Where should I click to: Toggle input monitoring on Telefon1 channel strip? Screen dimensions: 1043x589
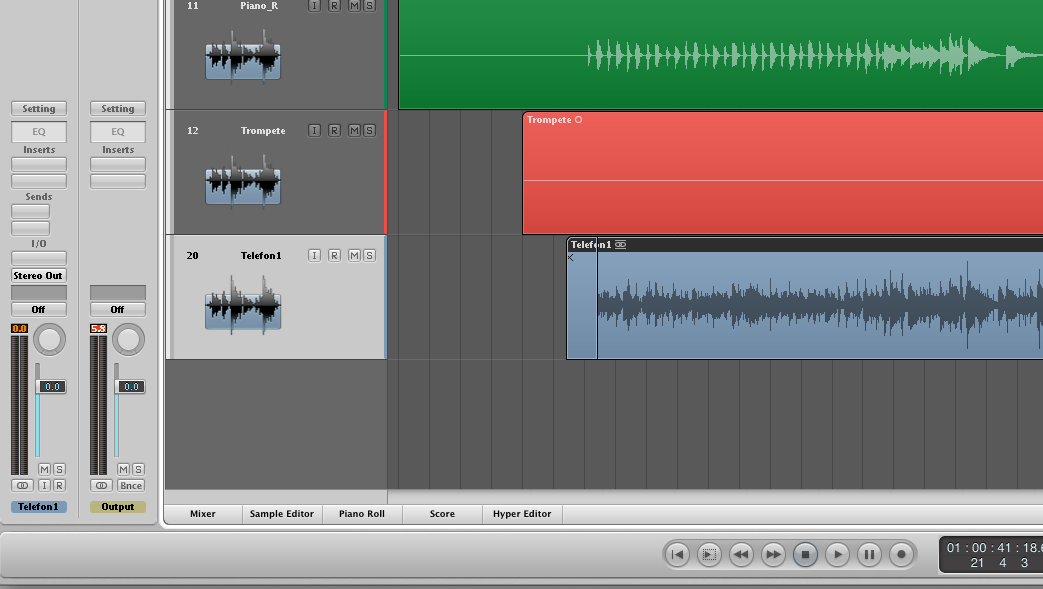point(45,486)
